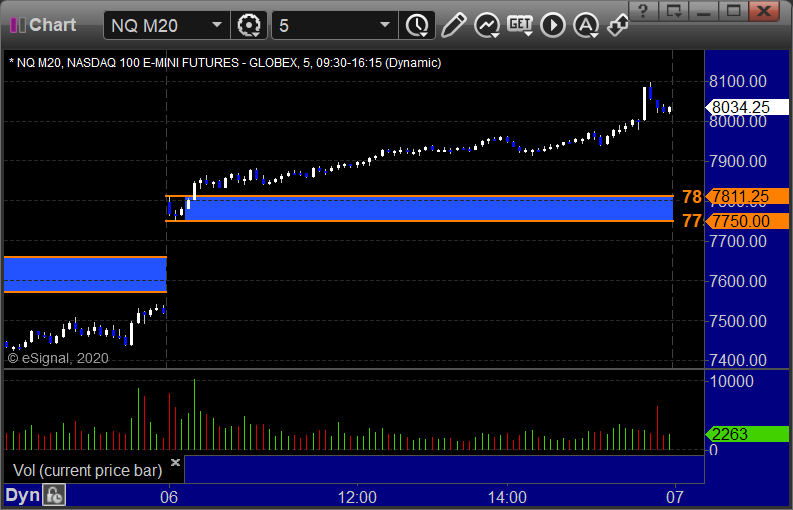The image size is (793, 510).
Task: Click the green 2263 volume tag
Action: pyautogui.click(x=747, y=434)
